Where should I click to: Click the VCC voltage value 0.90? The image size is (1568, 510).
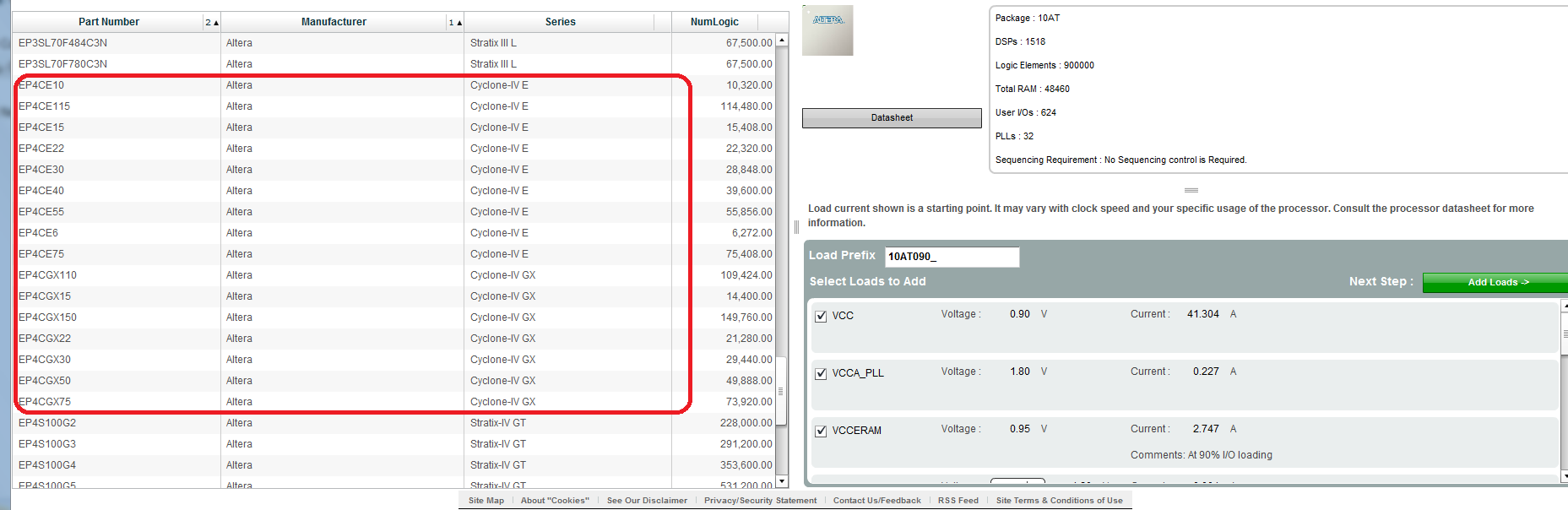click(x=1019, y=314)
